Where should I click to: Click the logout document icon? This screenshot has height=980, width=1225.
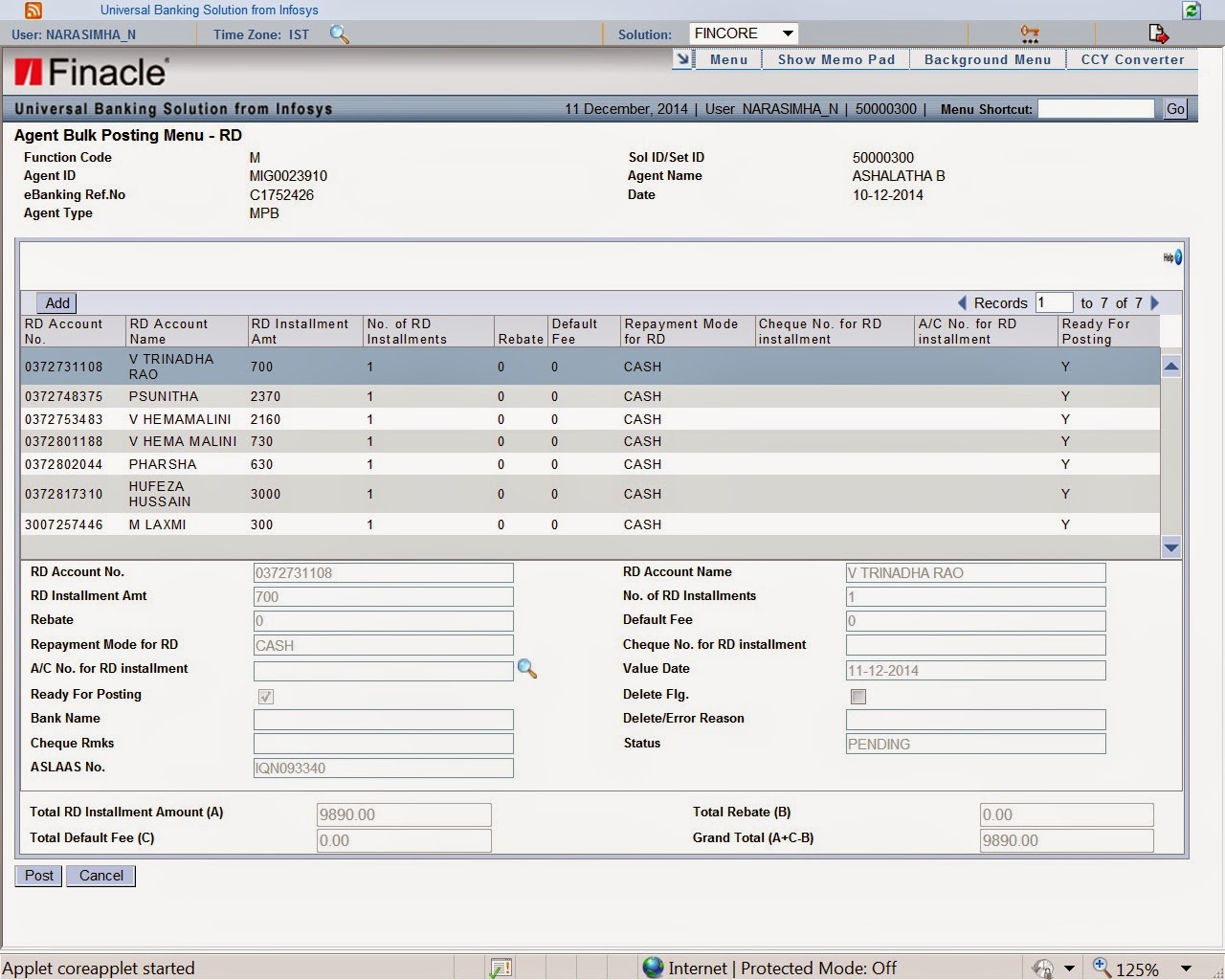click(1158, 34)
